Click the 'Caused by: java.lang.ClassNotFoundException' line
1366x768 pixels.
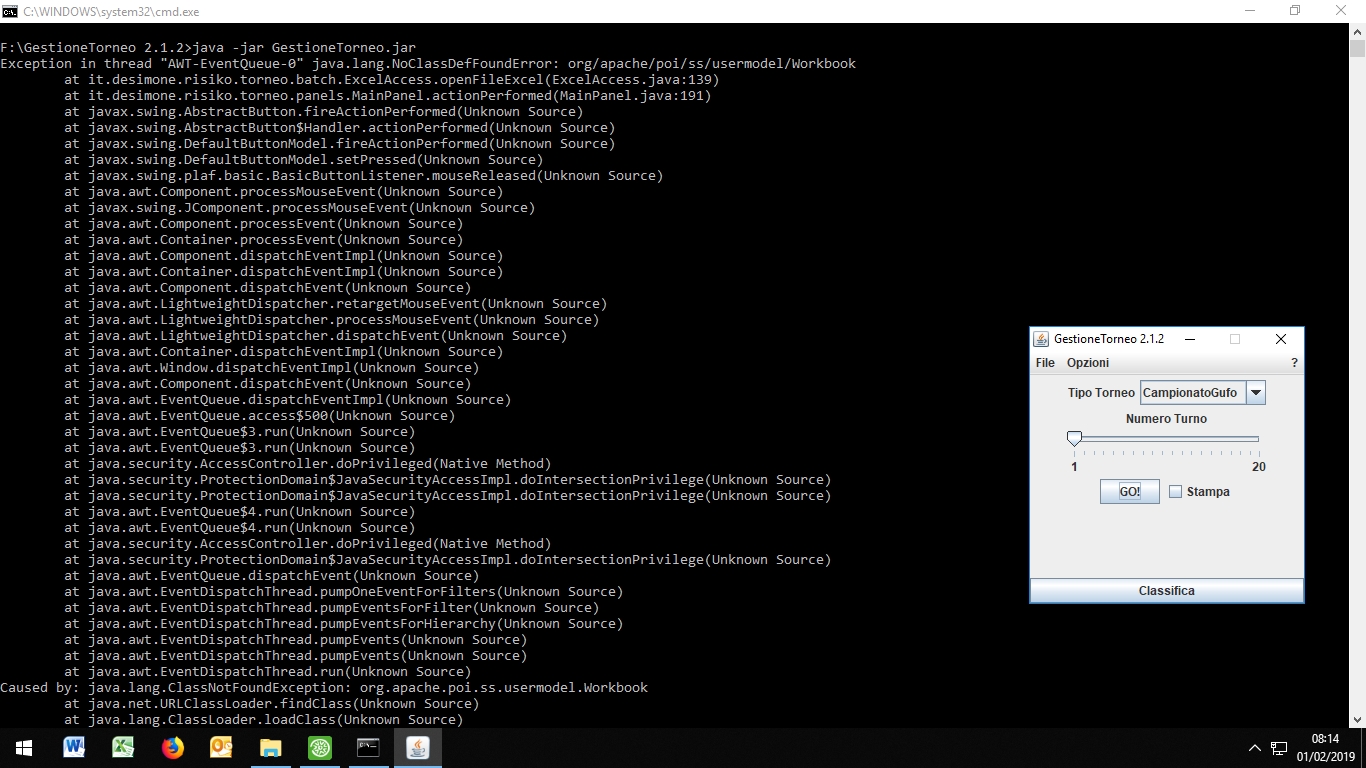point(324,687)
